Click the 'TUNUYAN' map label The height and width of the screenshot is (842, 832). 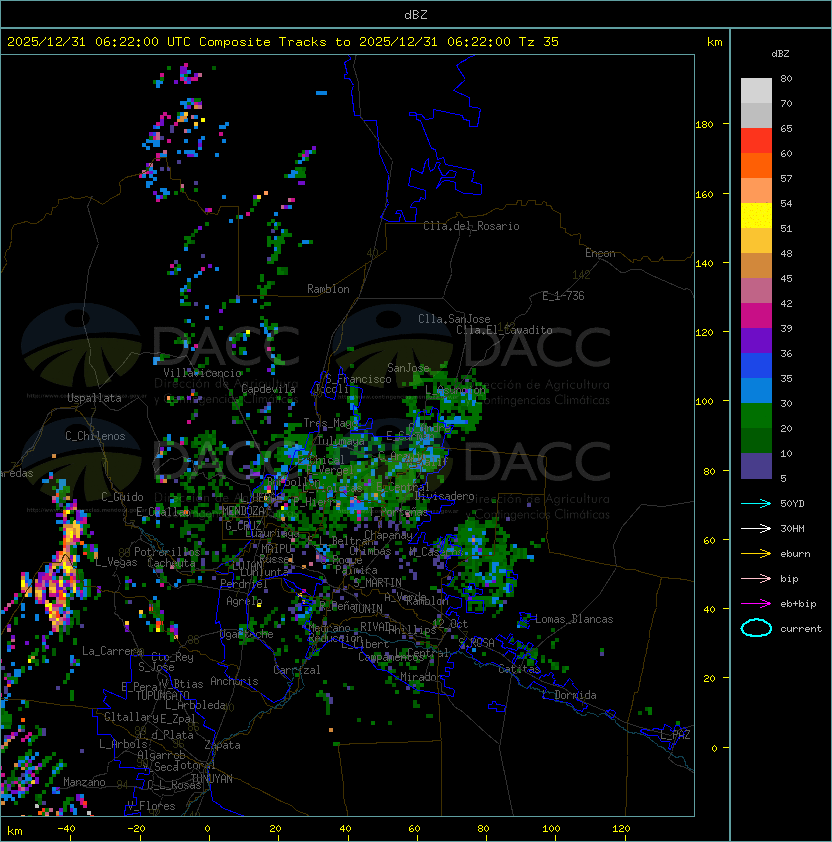212,779
